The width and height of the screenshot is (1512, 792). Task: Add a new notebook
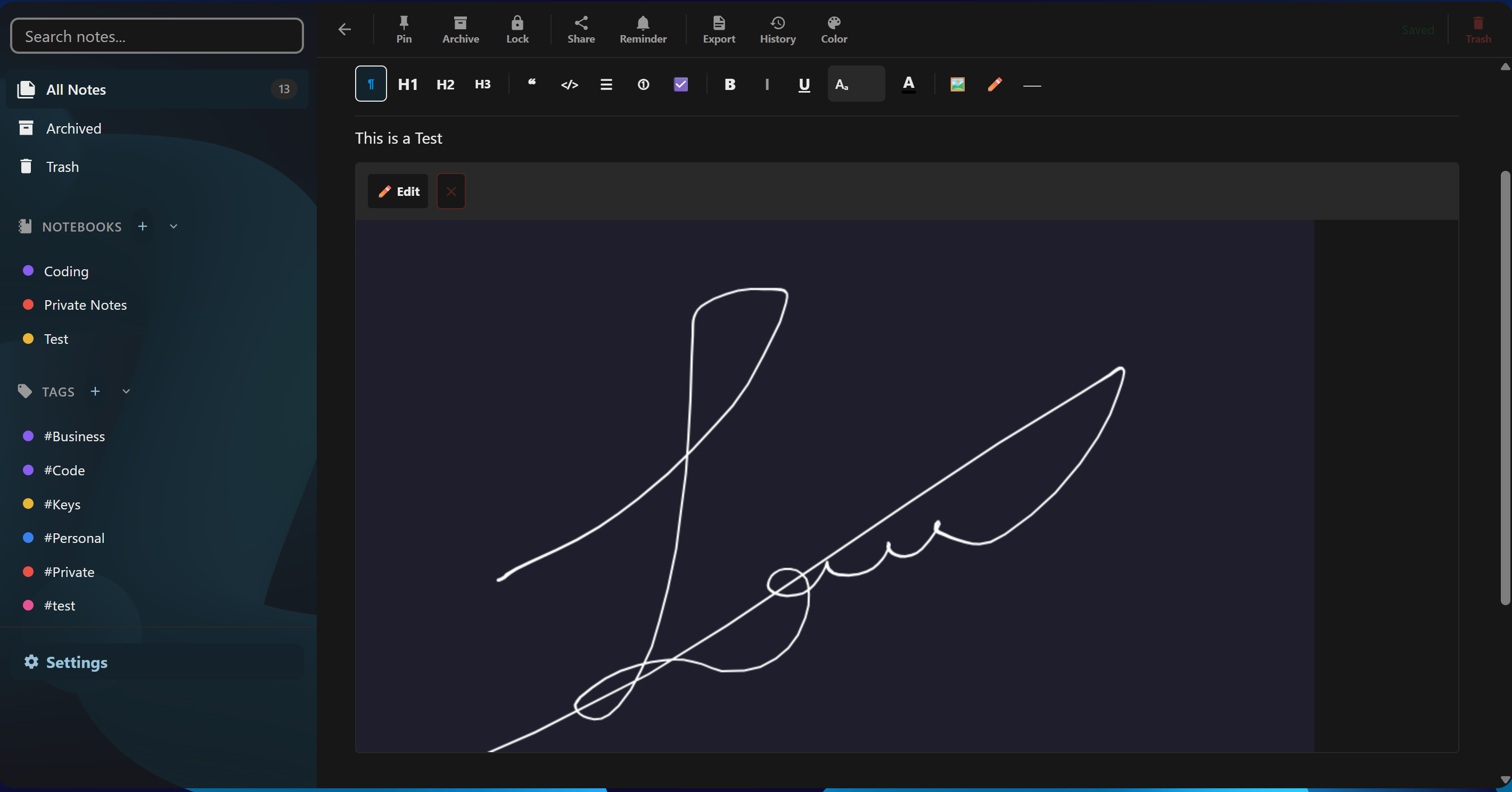tap(143, 226)
